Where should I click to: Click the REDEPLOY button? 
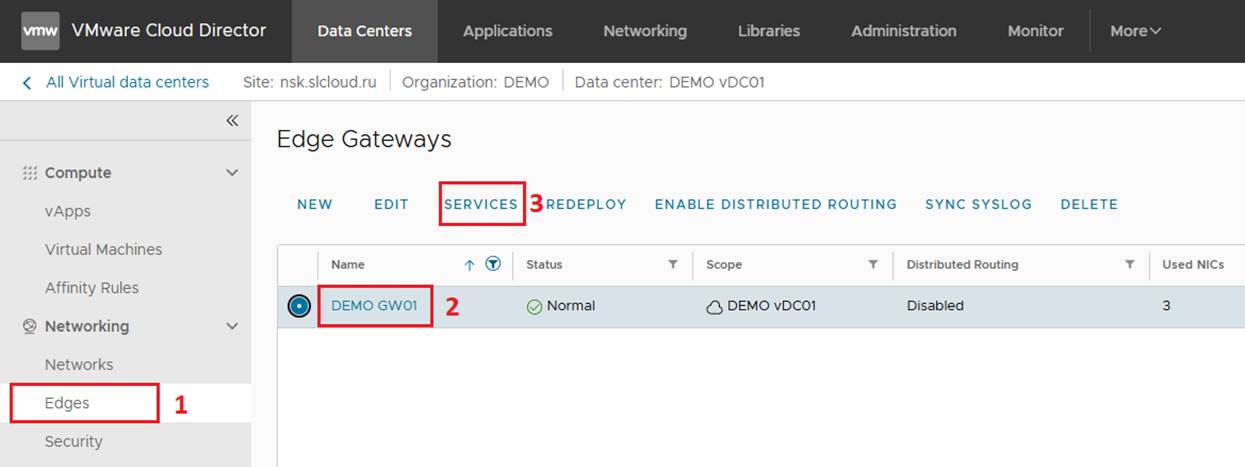[x=586, y=204]
